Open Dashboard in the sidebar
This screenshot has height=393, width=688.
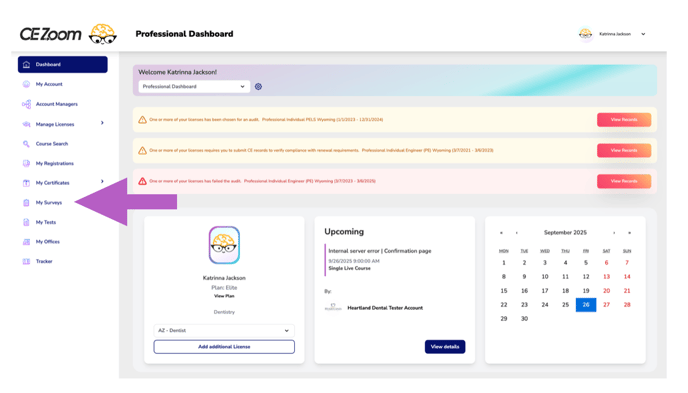[x=63, y=64]
